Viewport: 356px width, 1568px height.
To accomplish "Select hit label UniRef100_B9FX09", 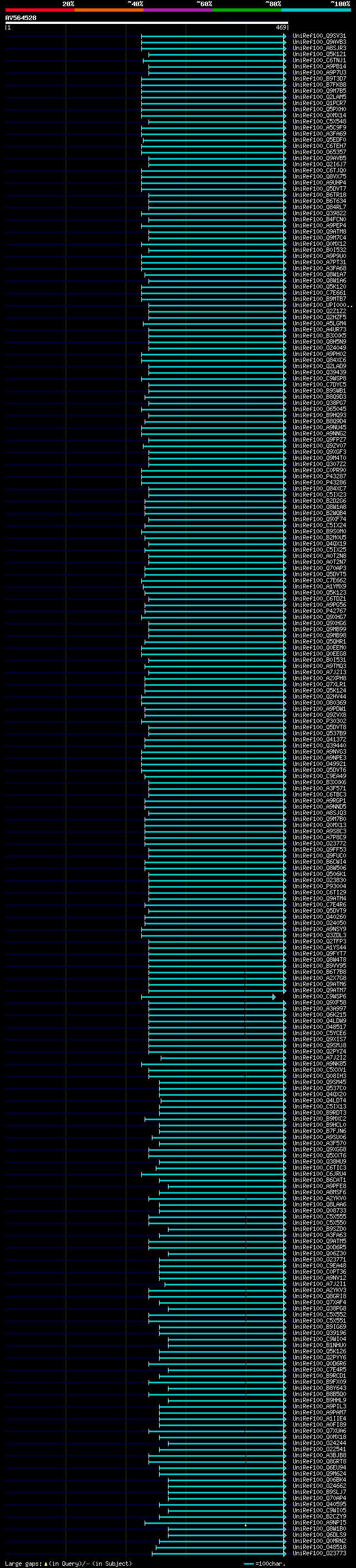I will [x=319, y=1382].
